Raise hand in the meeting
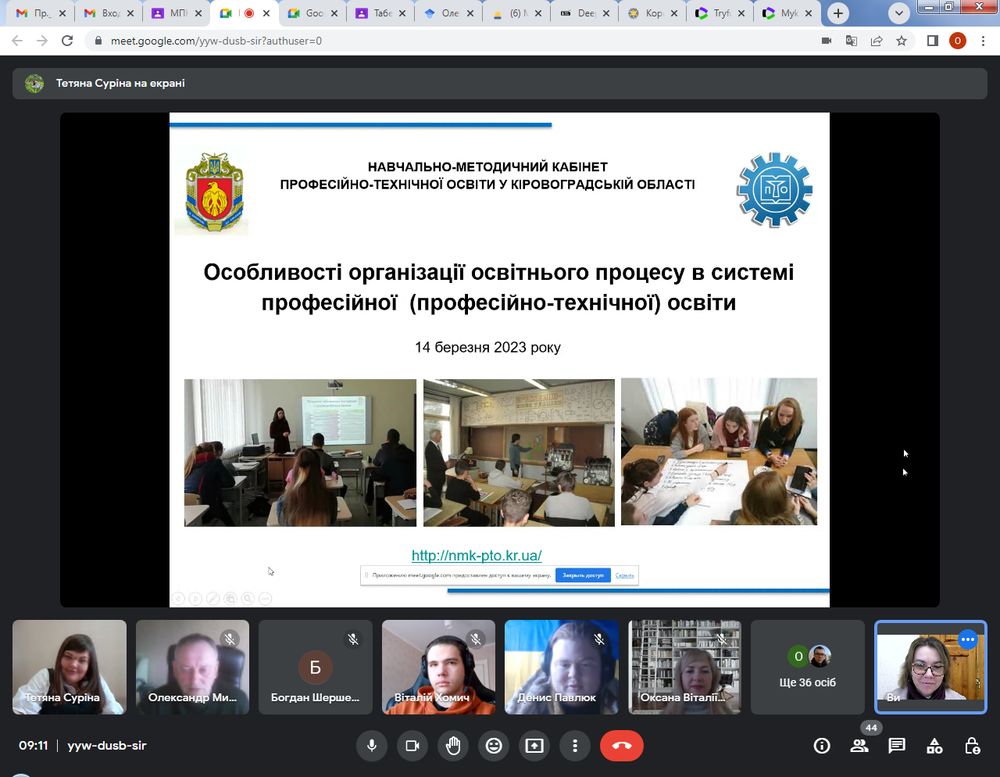 452,746
